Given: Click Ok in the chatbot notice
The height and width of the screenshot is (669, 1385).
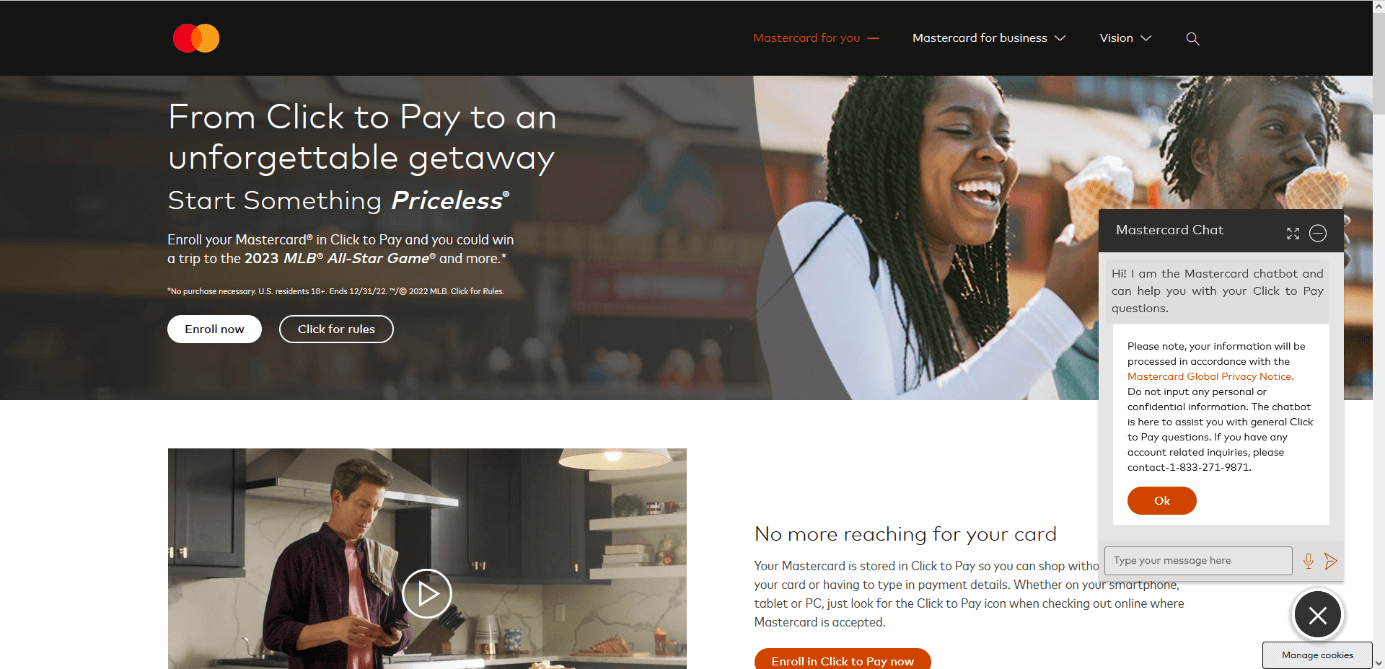Looking at the screenshot, I should click(1162, 501).
